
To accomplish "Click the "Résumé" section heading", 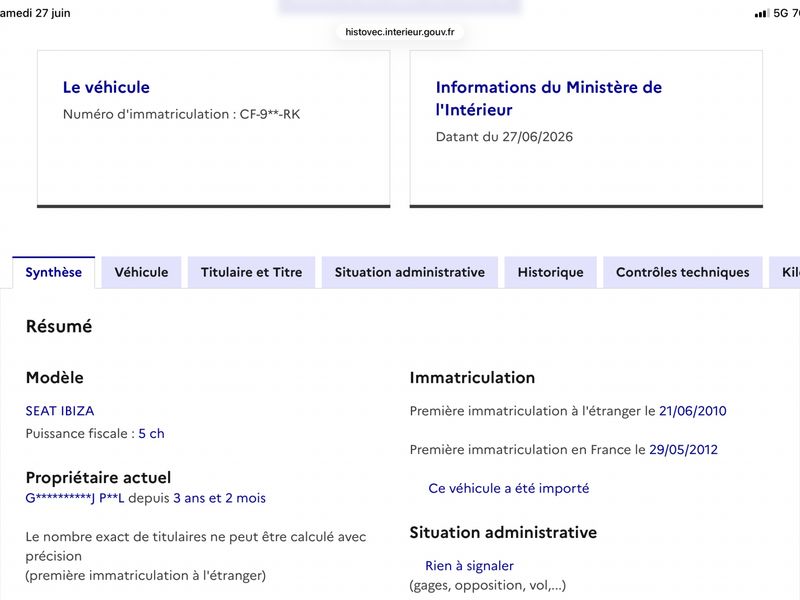I will [59, 327].
